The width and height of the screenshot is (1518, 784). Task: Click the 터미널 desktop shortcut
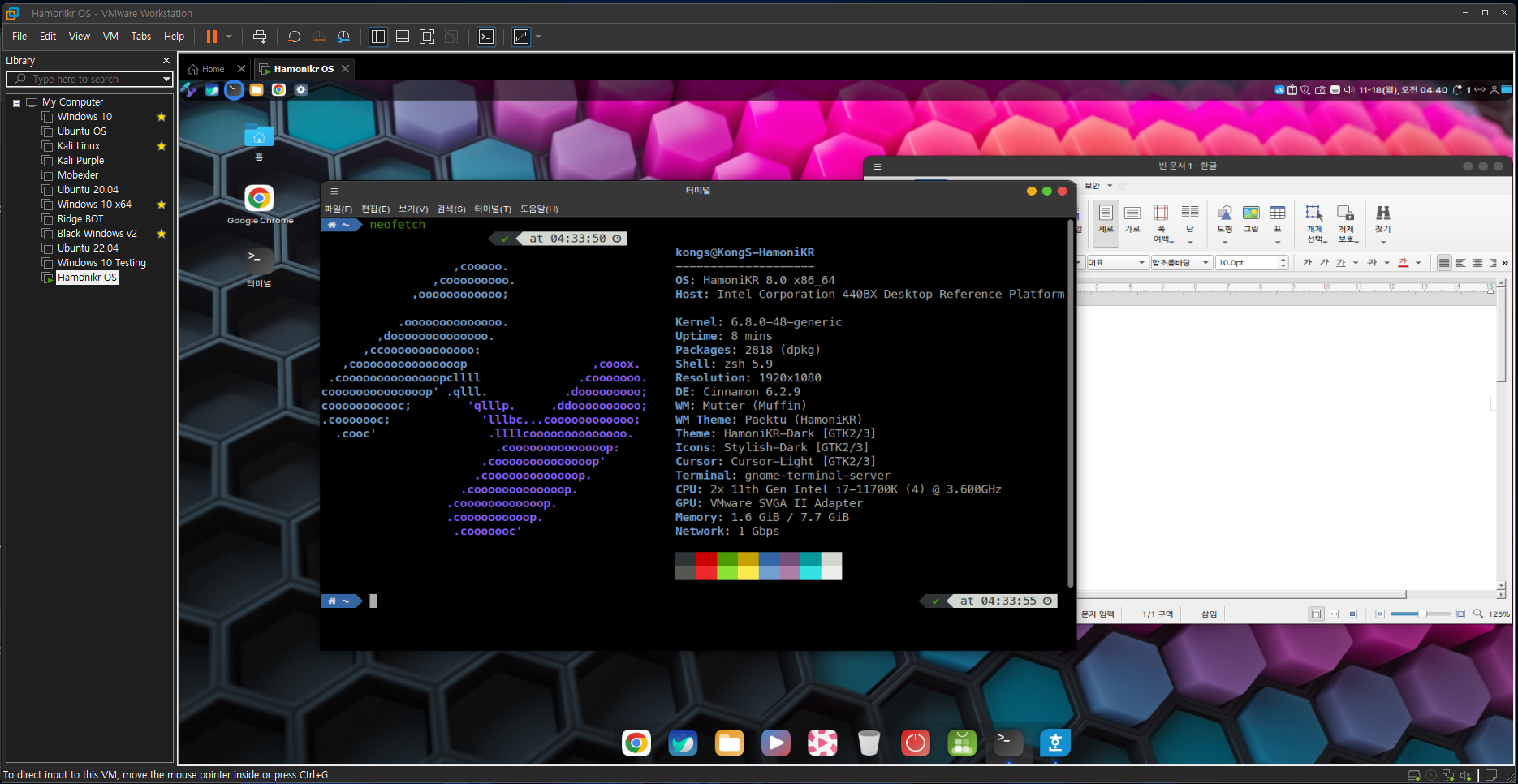click(259, 266)
